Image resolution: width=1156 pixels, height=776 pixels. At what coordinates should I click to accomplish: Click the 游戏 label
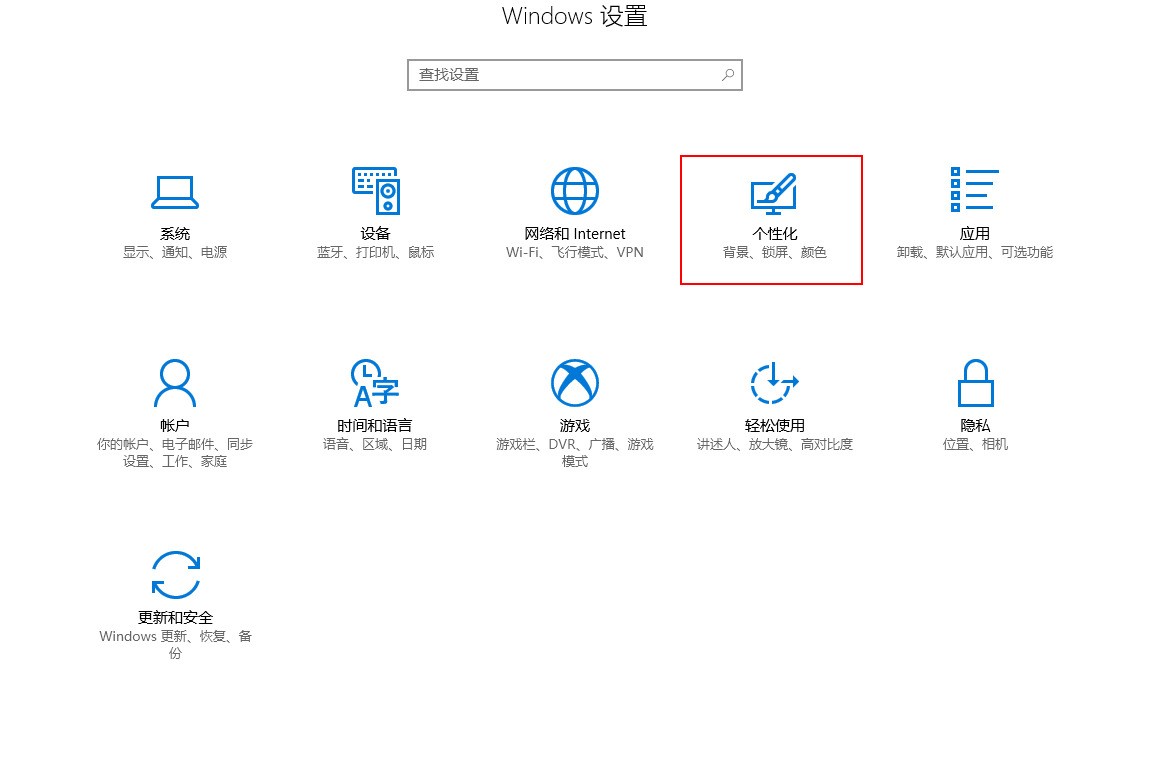point(575,425)
